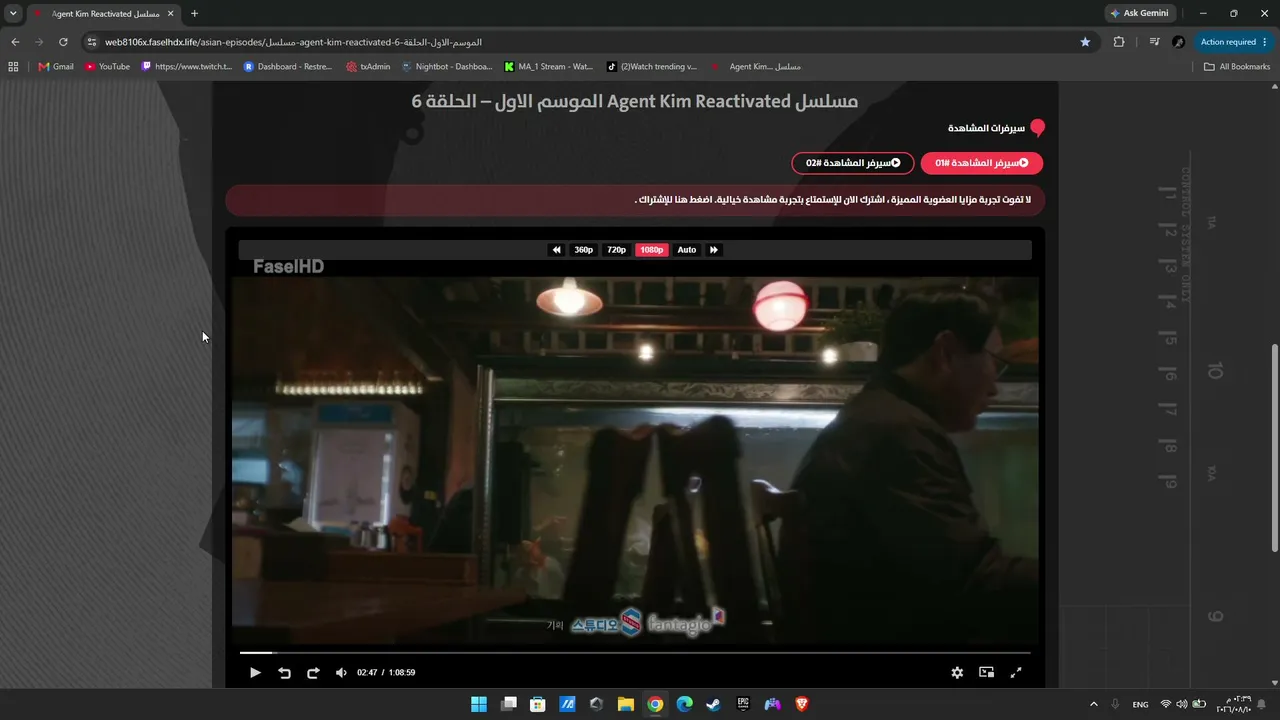The image size is (1280, 720).
Task: Select 720p video quality
Action: [x=617, y=250]
